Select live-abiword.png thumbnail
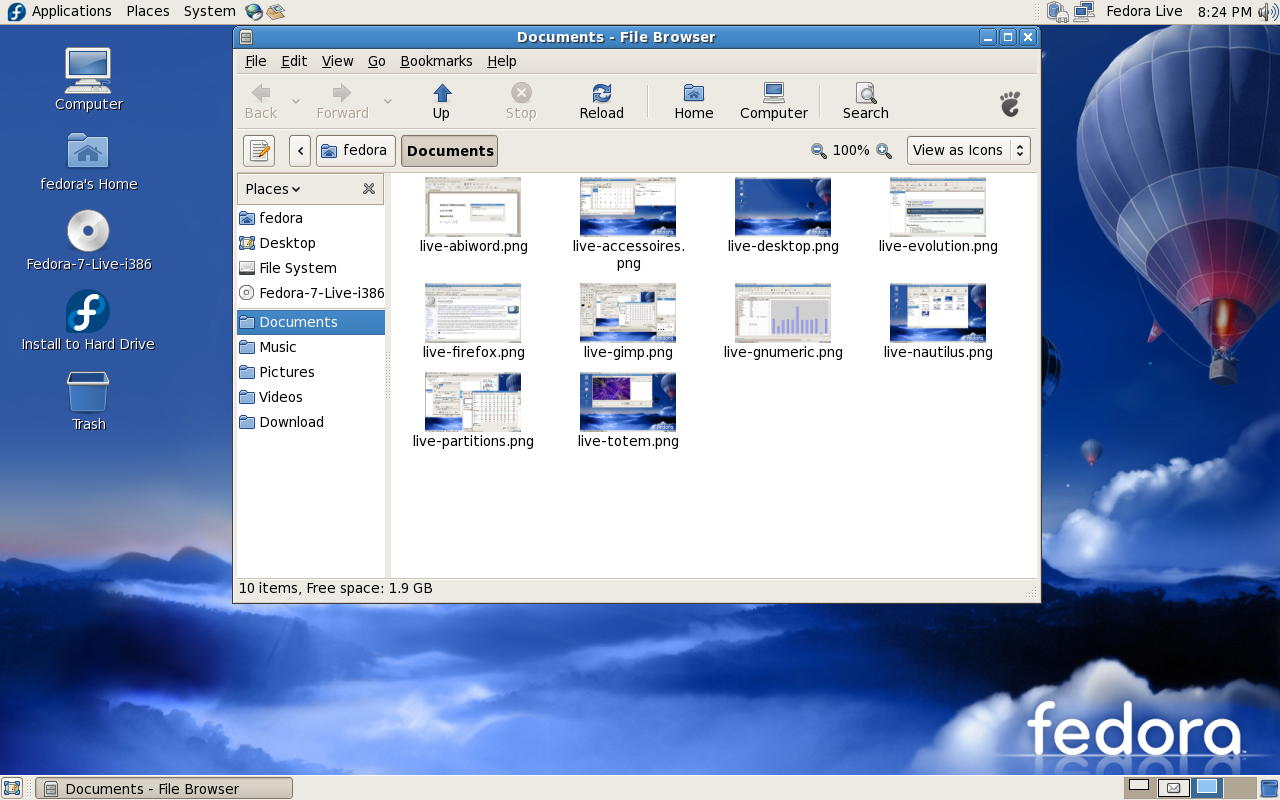This screenshot has width=1280, height=800. [x=473, y=207]
